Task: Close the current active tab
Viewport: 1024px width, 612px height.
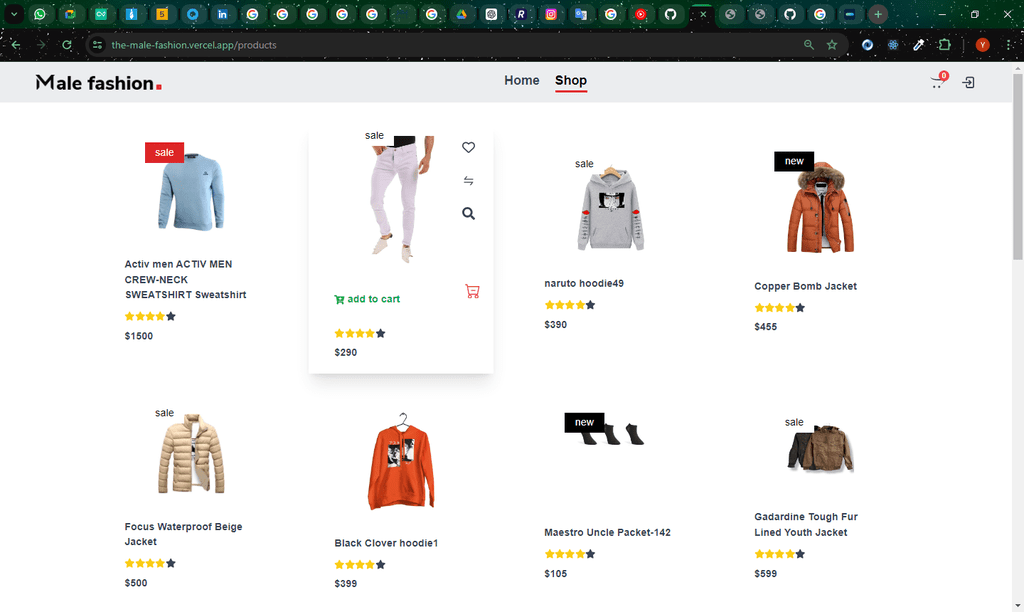Action: 703,14
